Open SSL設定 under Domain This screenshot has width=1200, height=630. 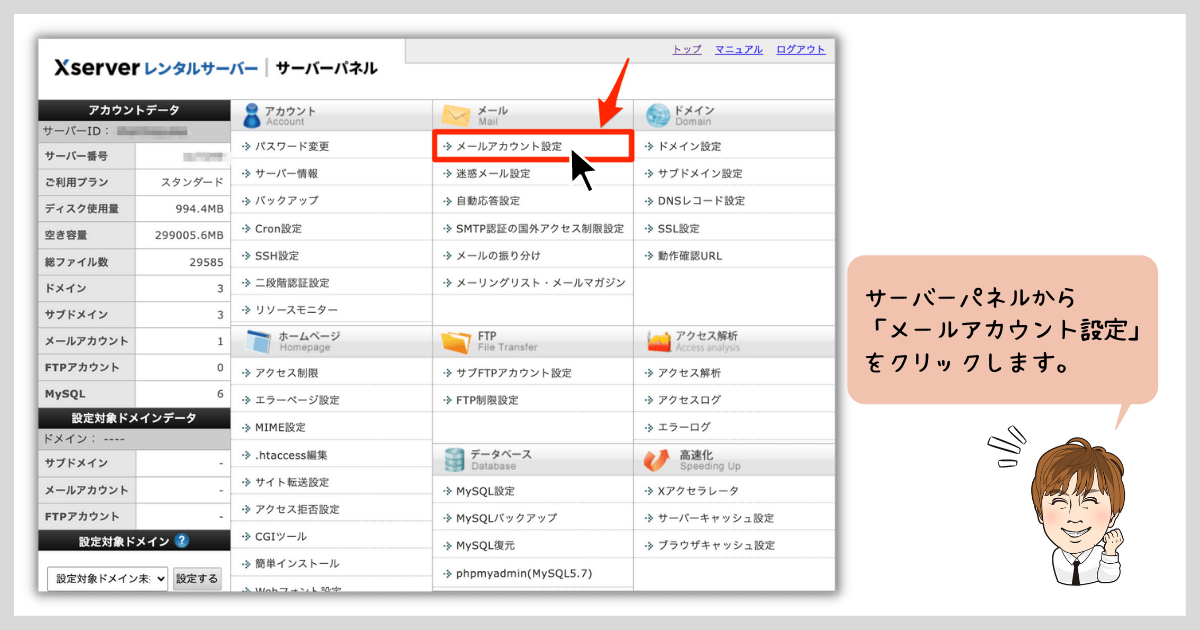678,228
